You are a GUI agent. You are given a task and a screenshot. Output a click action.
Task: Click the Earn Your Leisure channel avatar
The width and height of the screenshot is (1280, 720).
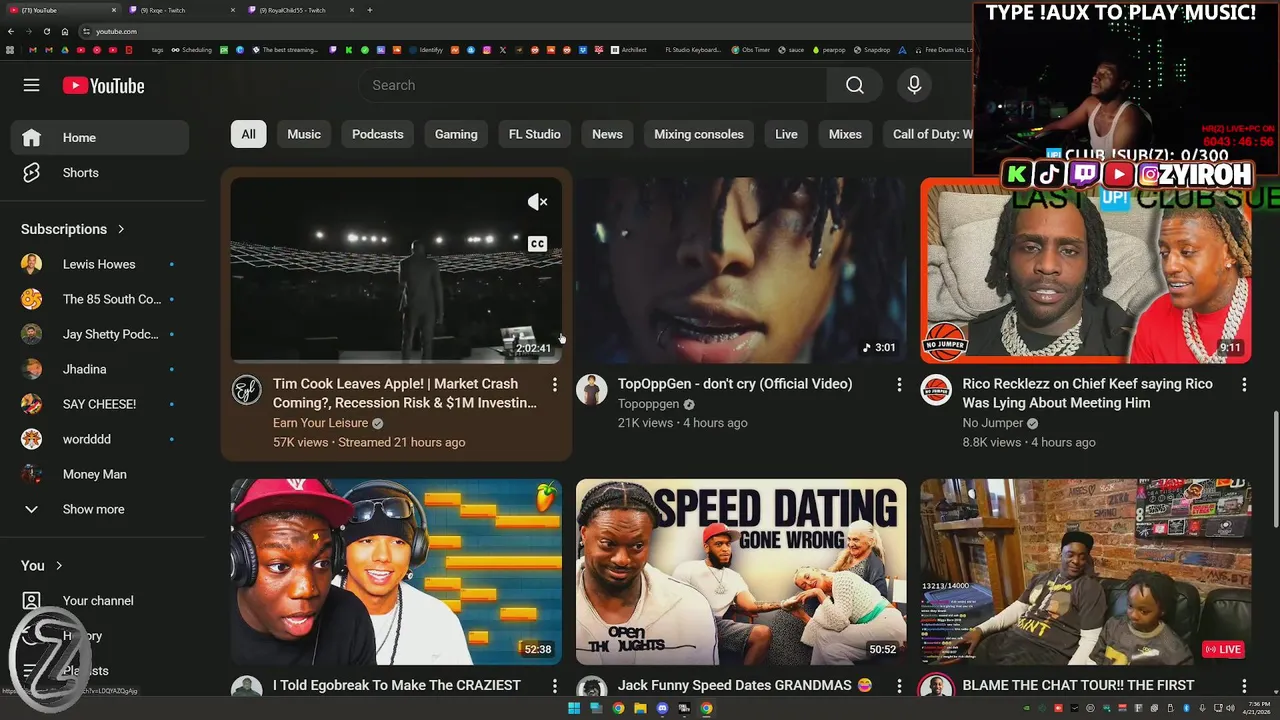coord(246,390)
